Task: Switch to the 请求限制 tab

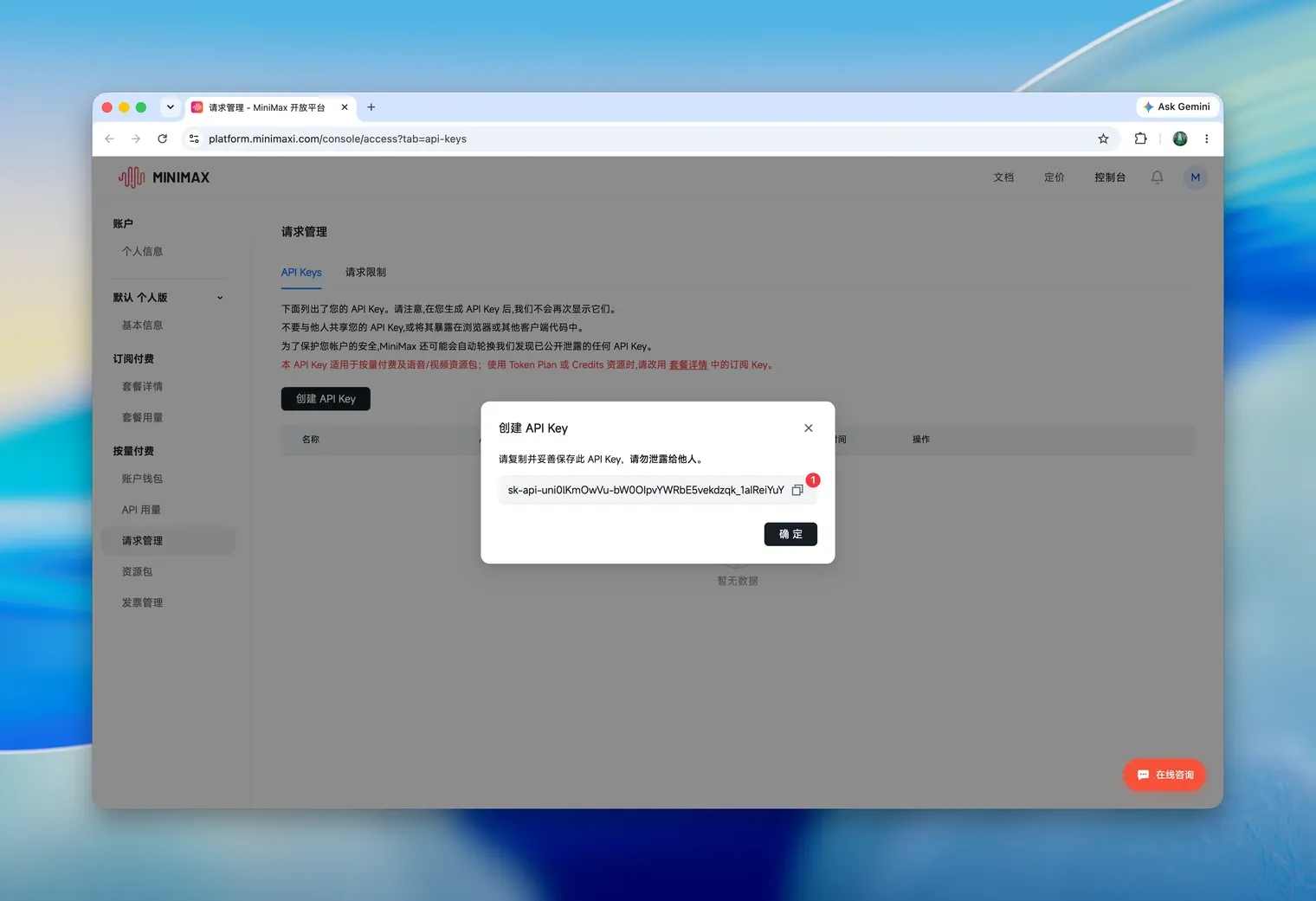Action: (x=365, y=273)
